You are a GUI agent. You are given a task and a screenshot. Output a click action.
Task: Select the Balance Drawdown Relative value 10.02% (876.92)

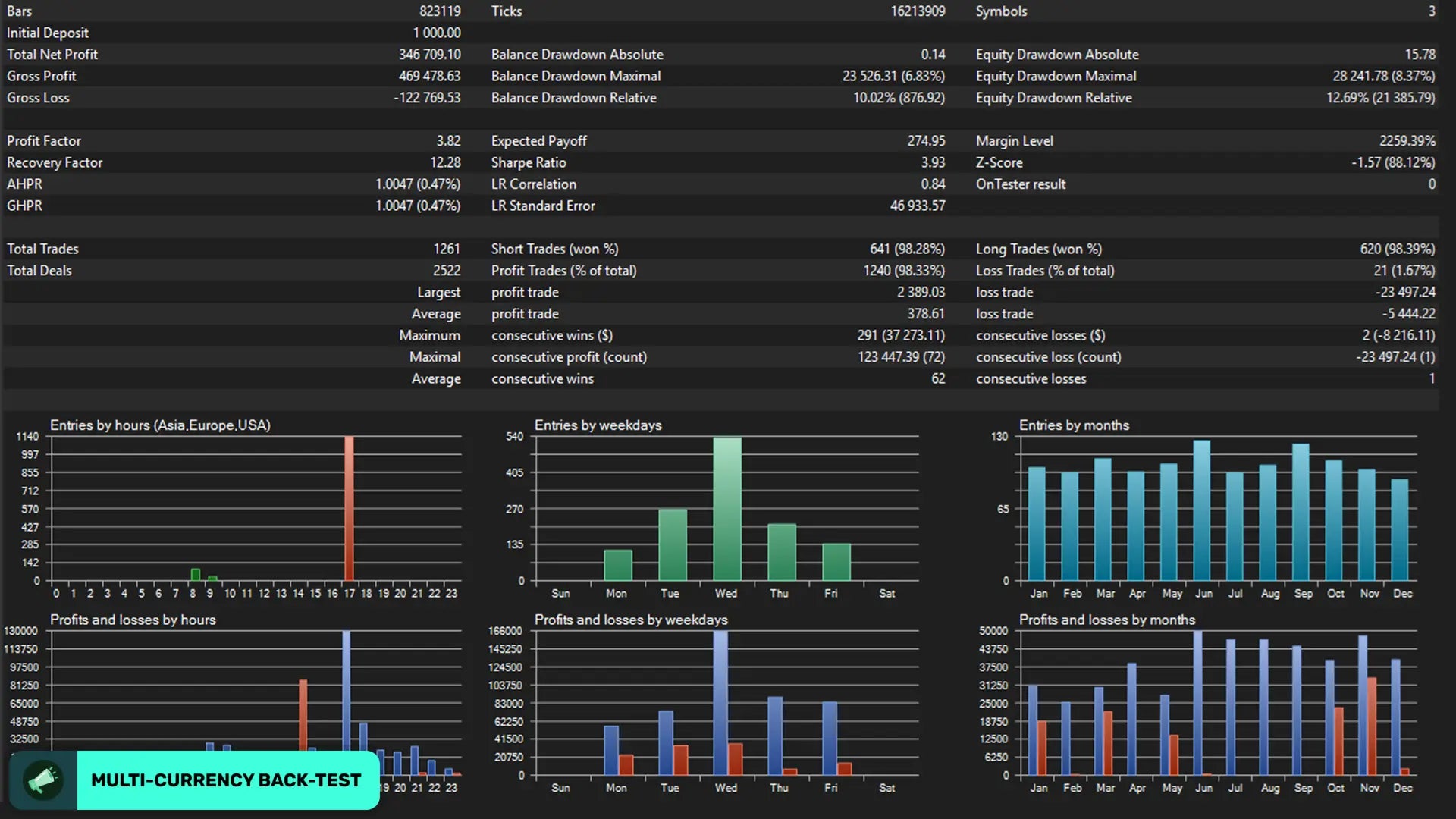pos(899,98)
